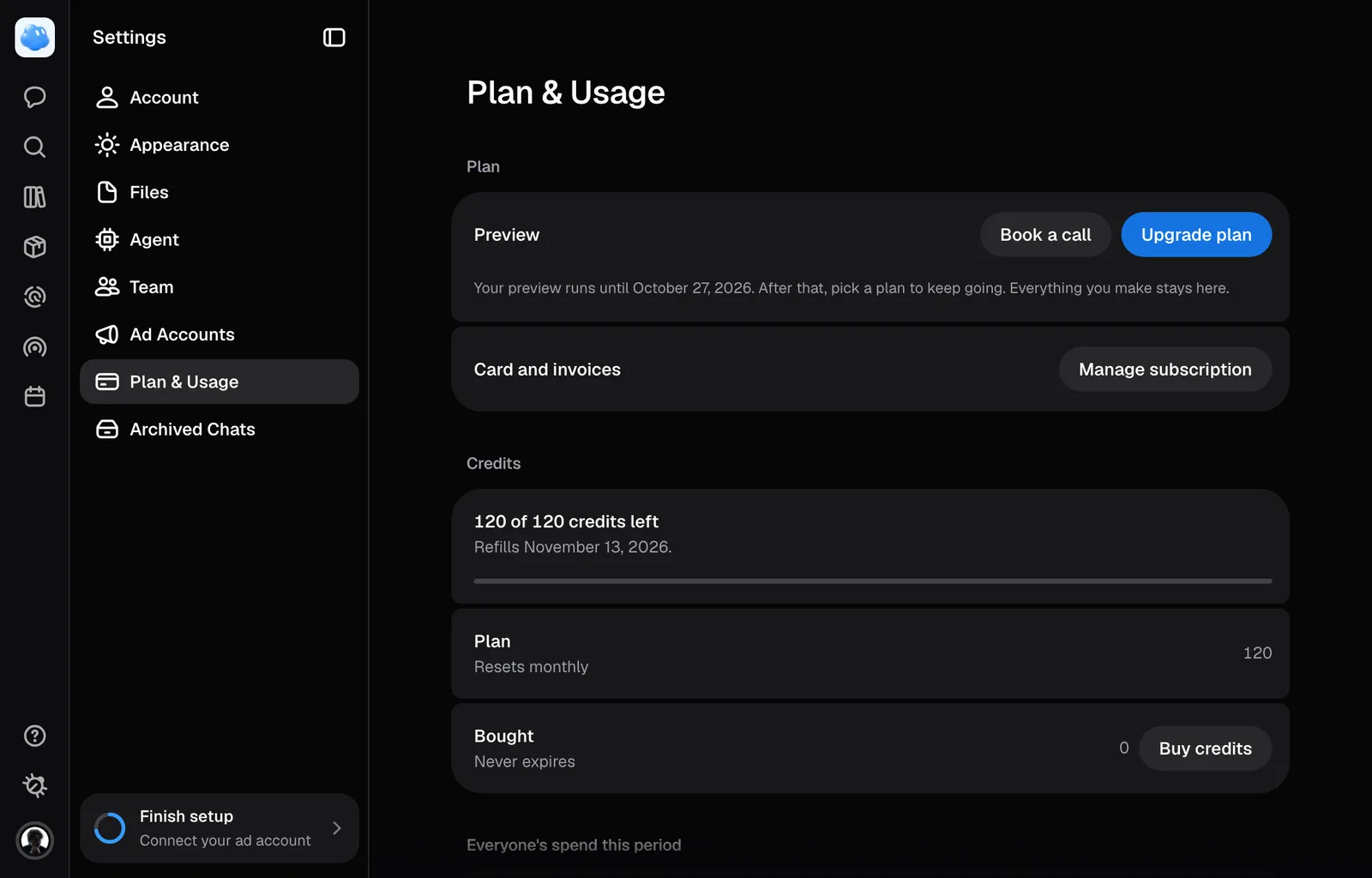Click the Buy credits button
This screenshot has height=878, width=1372.
coord(1205,749)
